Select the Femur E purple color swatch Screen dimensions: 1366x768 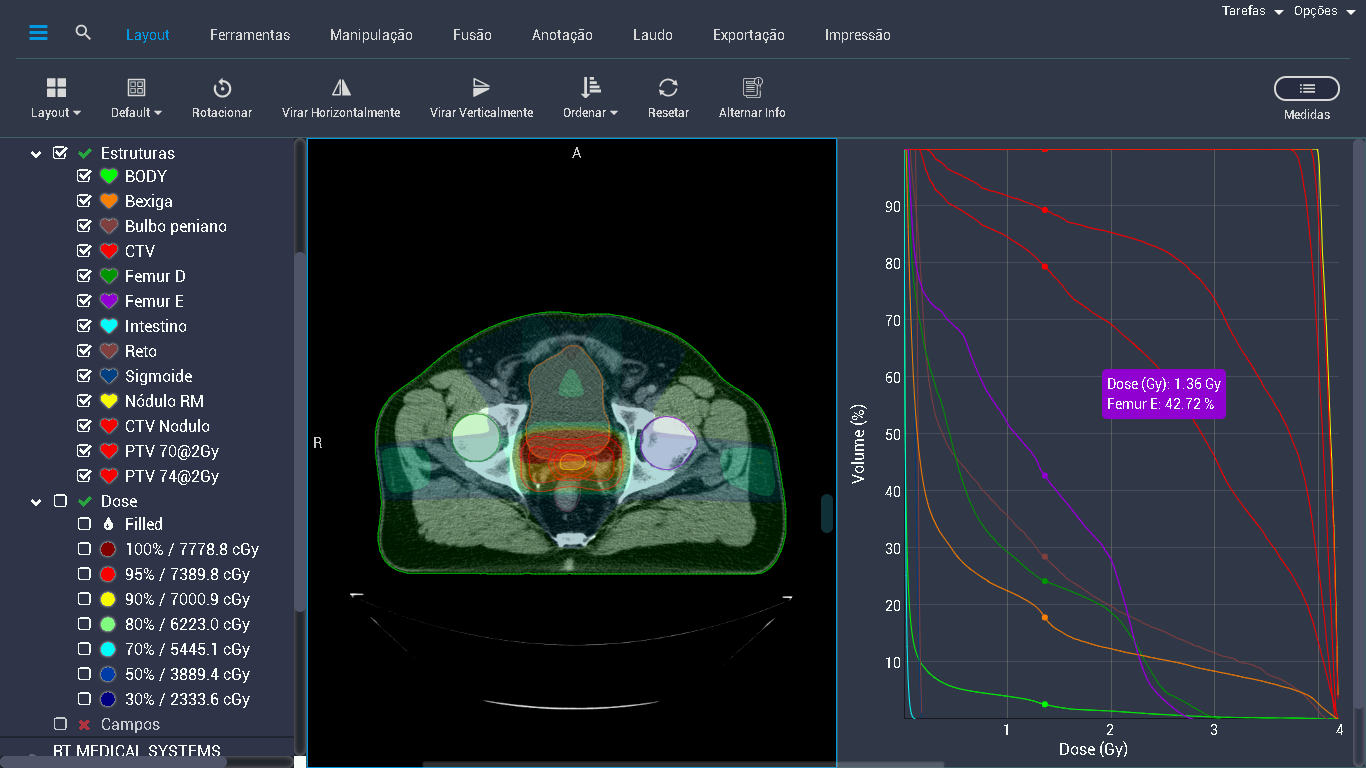(108, 301)
